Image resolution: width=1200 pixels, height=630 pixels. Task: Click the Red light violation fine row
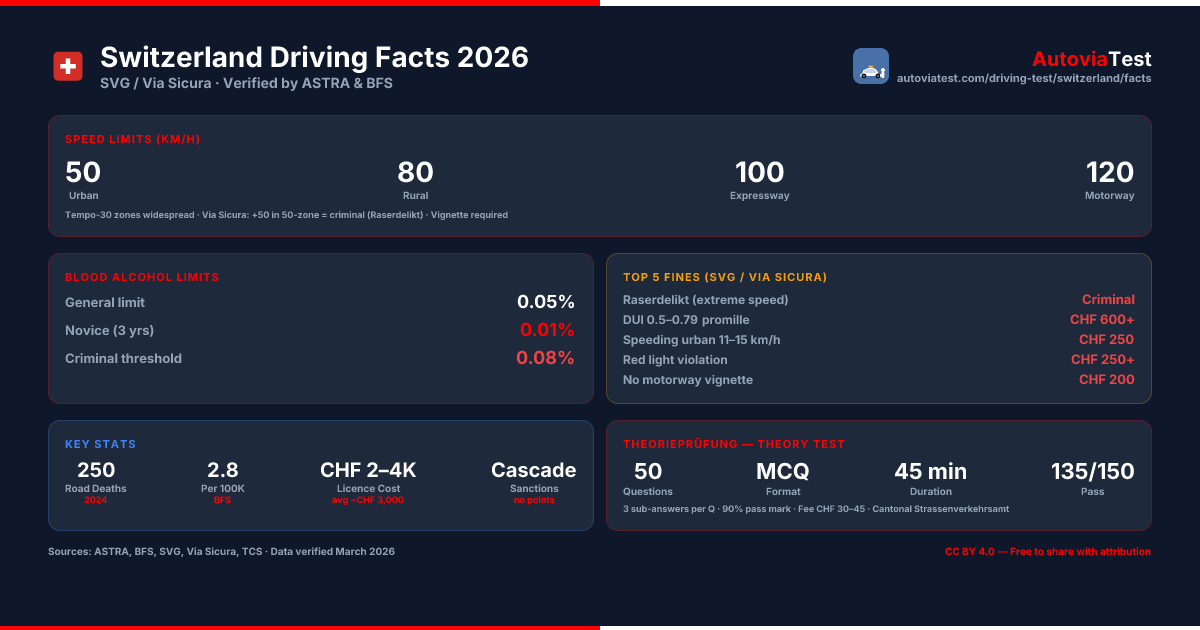coord(879,360)
